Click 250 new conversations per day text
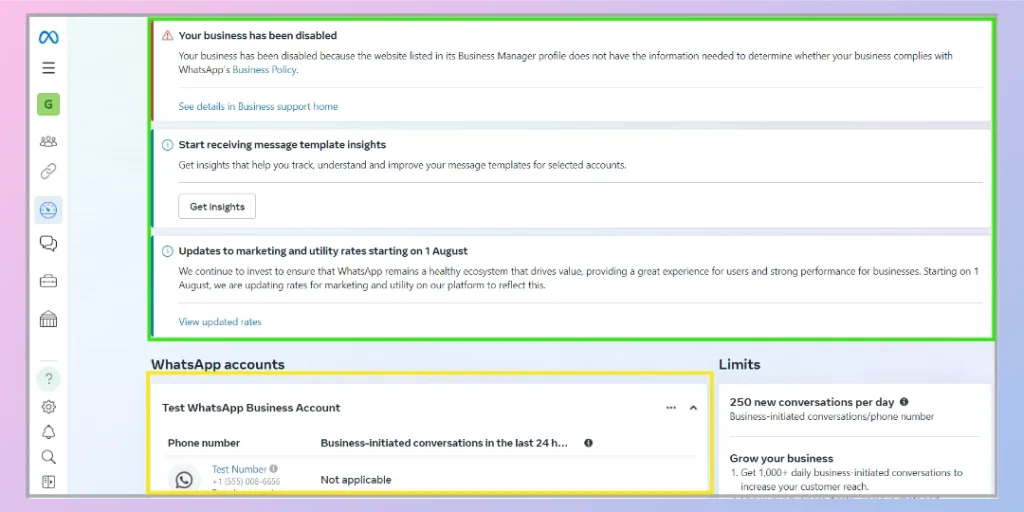This screenshot has width=1024, height=512. (812, 402)
